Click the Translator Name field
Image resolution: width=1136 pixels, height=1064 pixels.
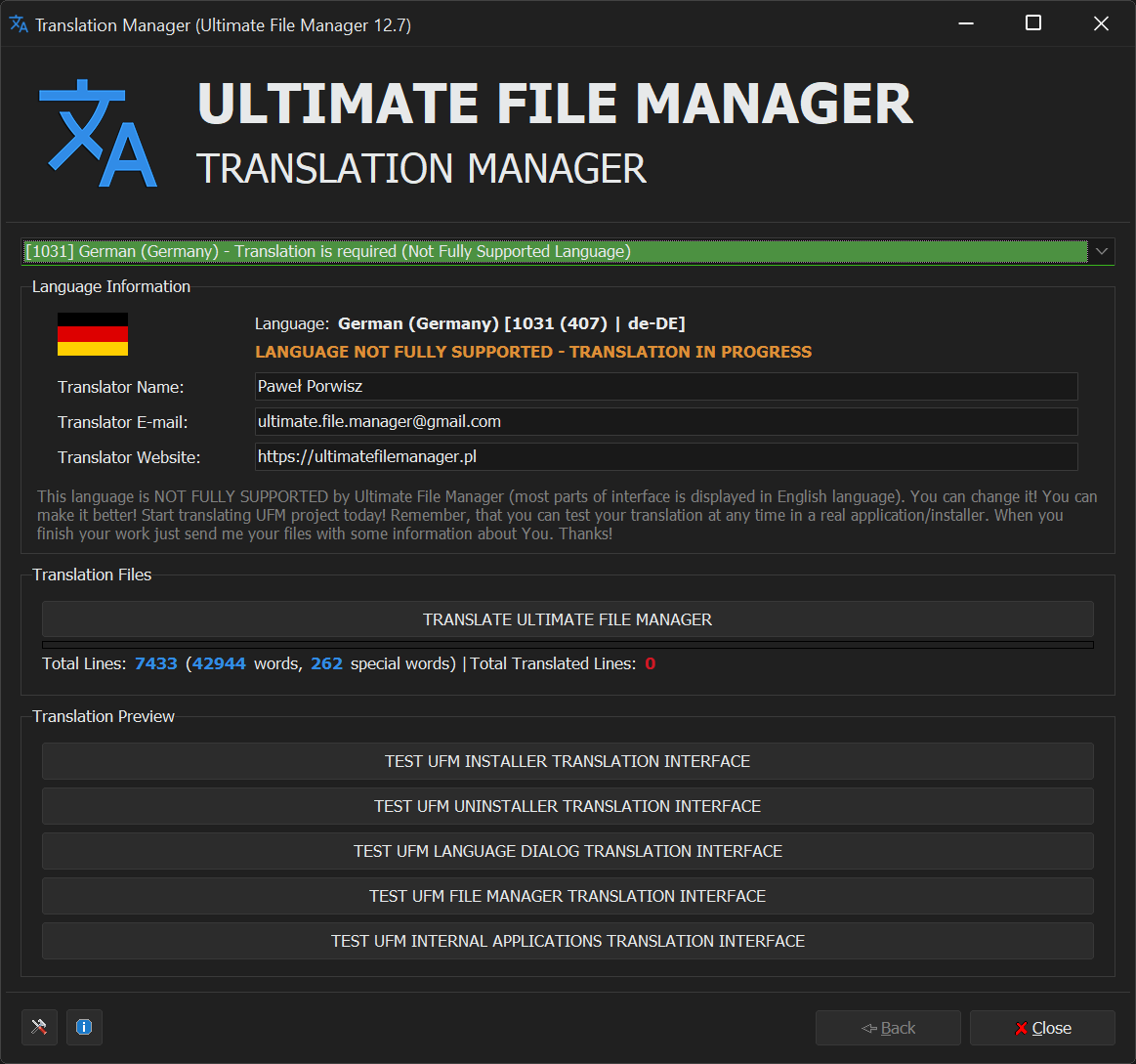point(665,387)
